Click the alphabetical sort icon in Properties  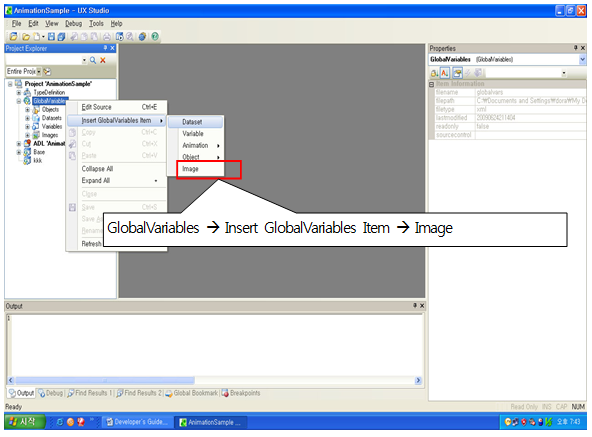click(x=445, y=73)
